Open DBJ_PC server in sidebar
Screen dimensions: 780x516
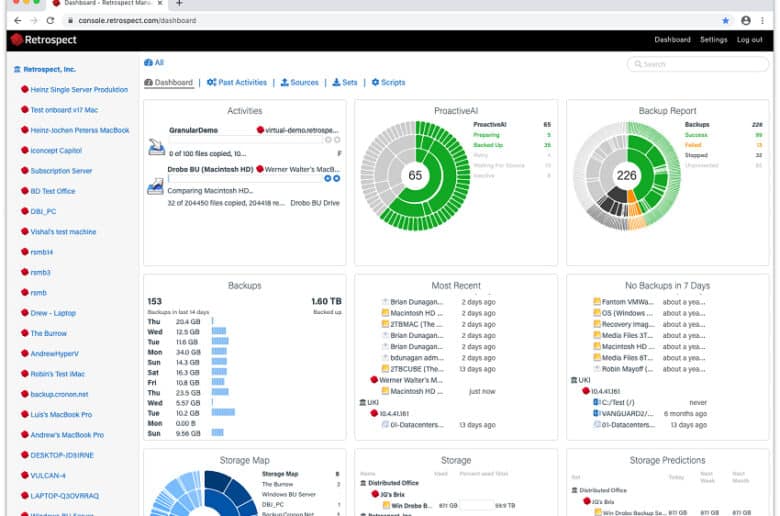[x=43, y=211]
